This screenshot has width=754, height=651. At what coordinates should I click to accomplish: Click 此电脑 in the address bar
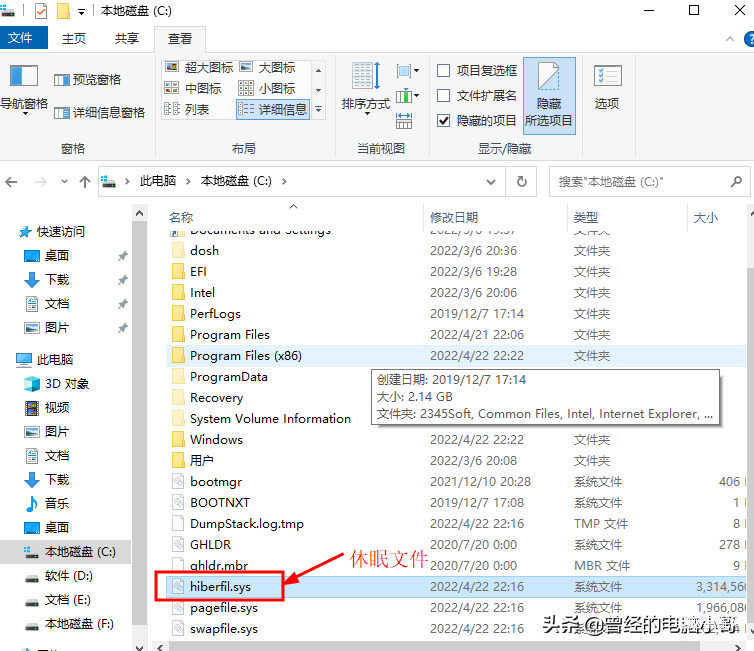tap(158, 181)
